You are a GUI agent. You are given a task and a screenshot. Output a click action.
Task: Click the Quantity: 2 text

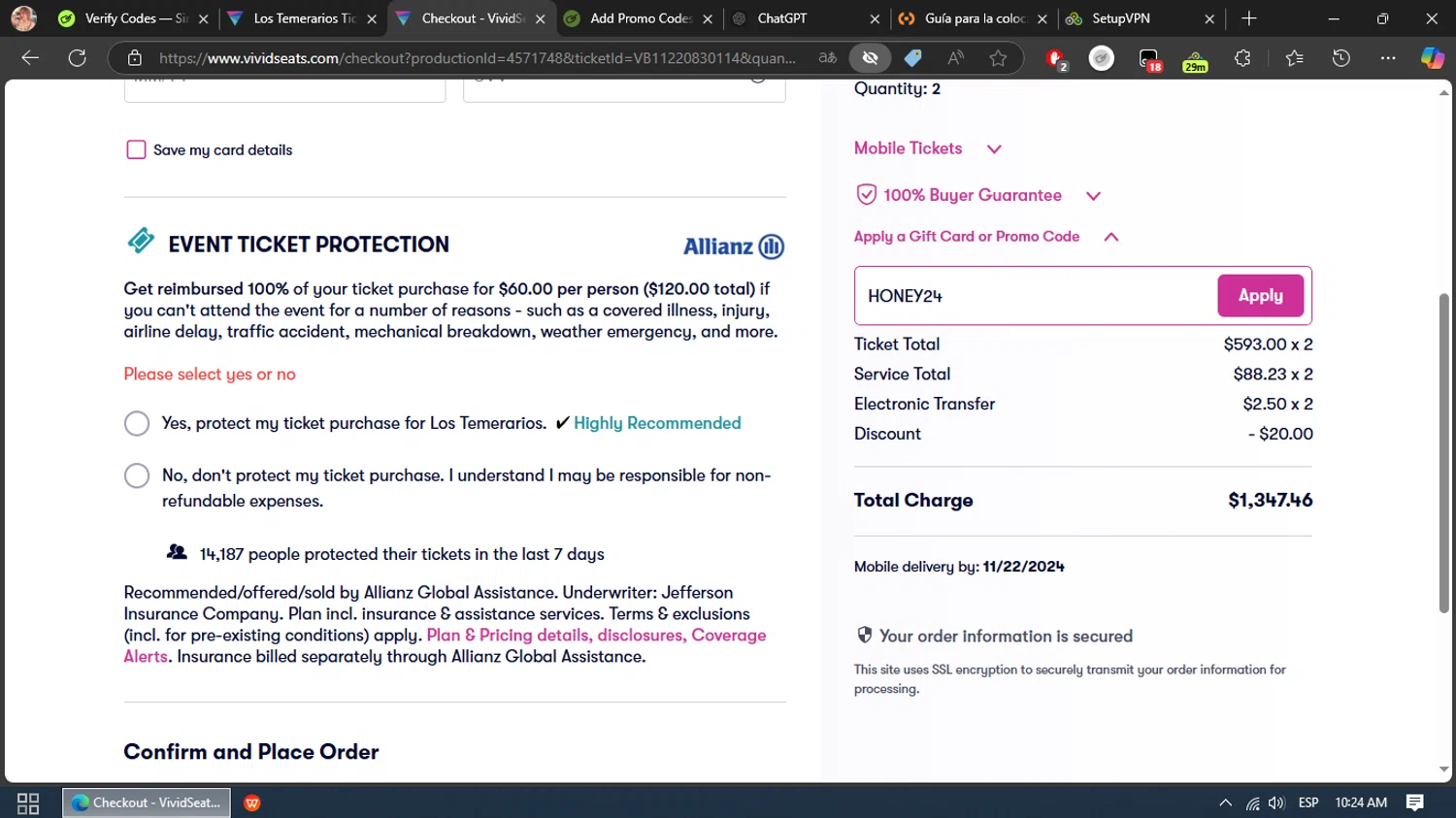point(897,89)
